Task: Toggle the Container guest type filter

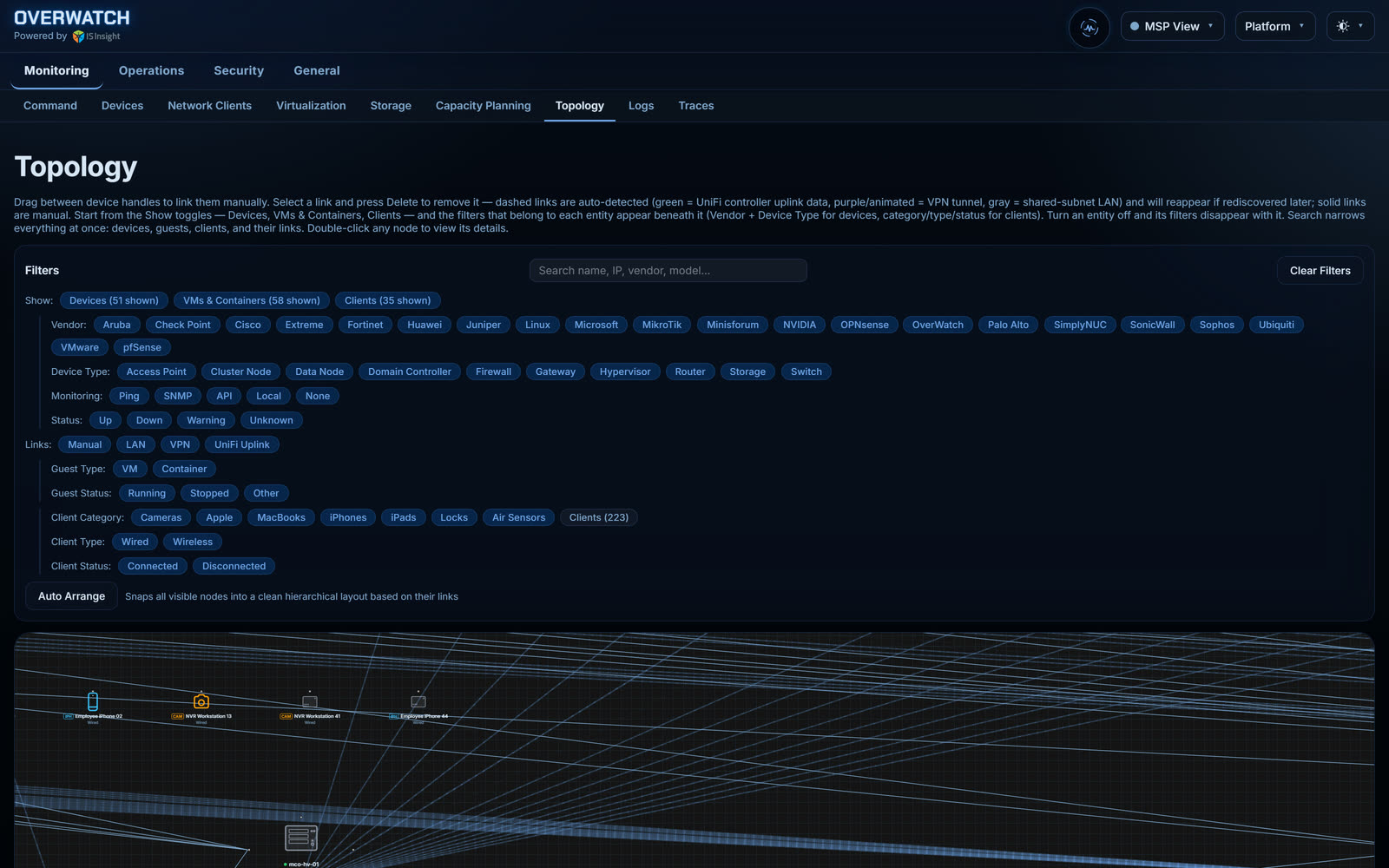Action: pos(184,469)
